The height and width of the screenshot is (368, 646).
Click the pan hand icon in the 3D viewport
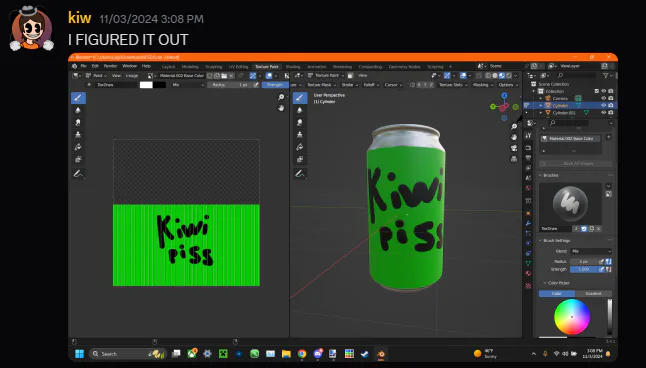(x=514, y=137)
